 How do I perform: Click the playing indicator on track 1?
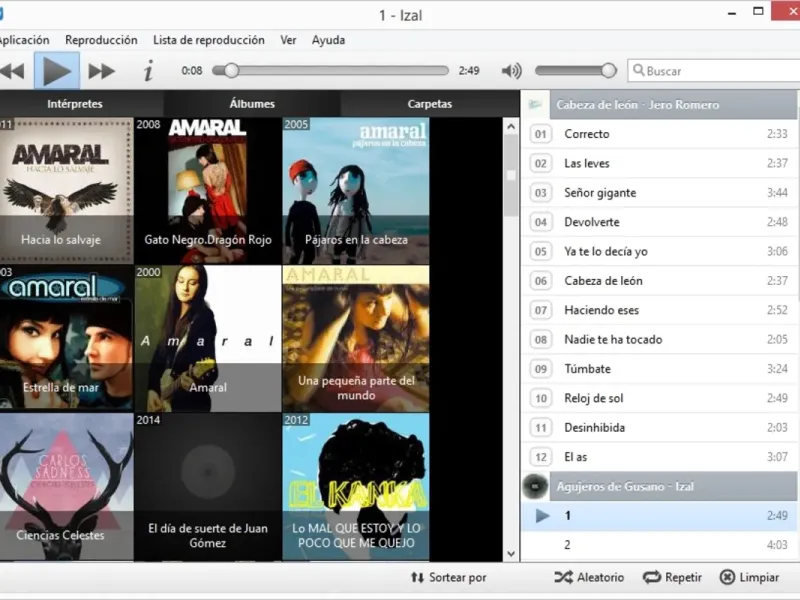point(542,516)
